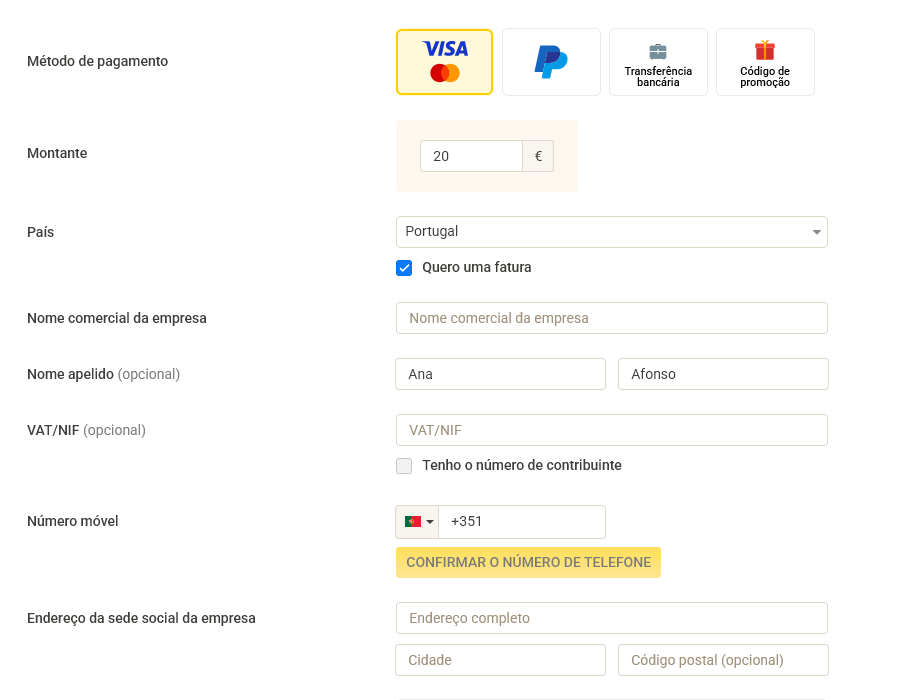Click into the VAT/NIF field
The width and height of the screenshot is (898, 700).
tap(612, 430)
